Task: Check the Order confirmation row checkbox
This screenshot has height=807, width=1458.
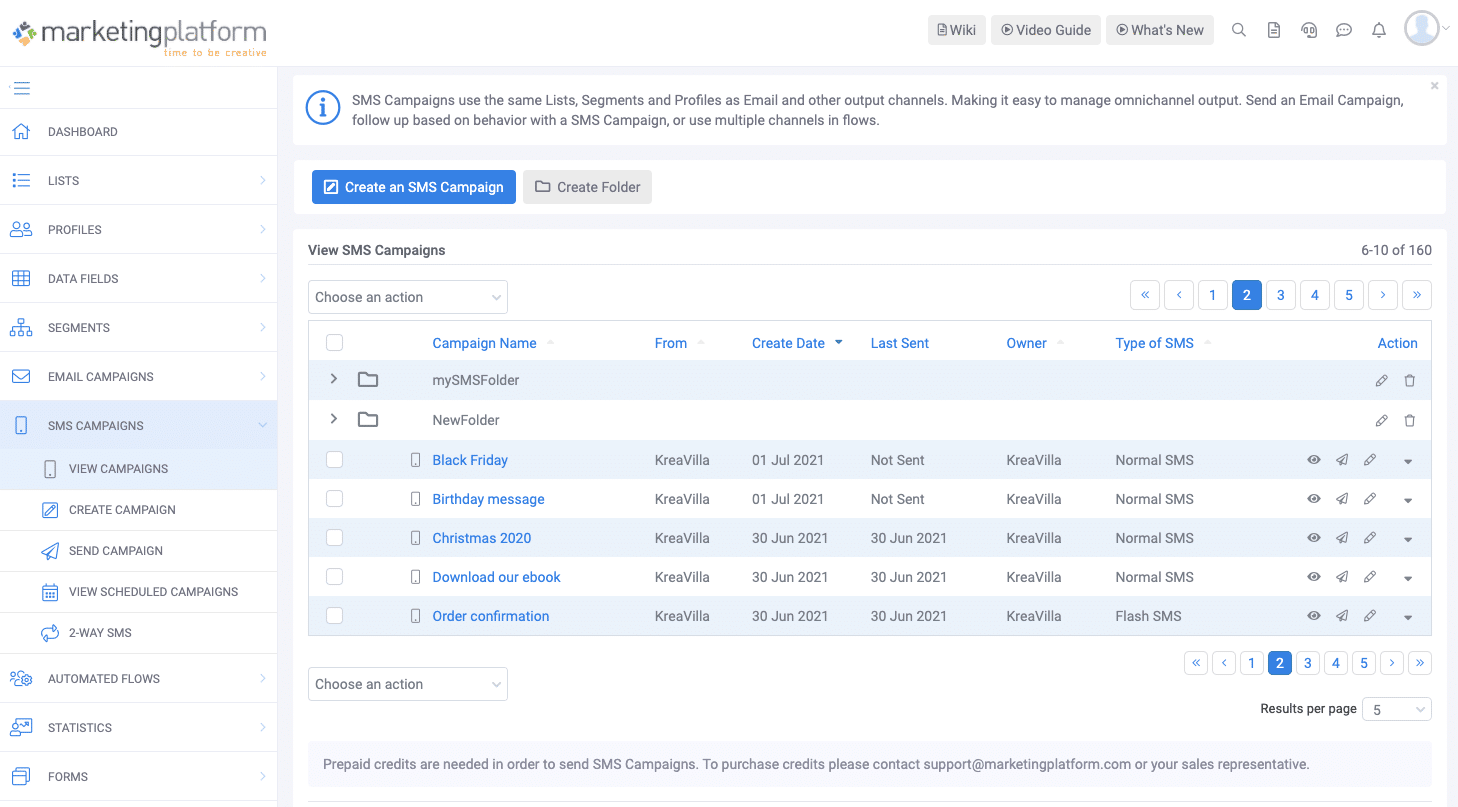Action: pos(335,616)
